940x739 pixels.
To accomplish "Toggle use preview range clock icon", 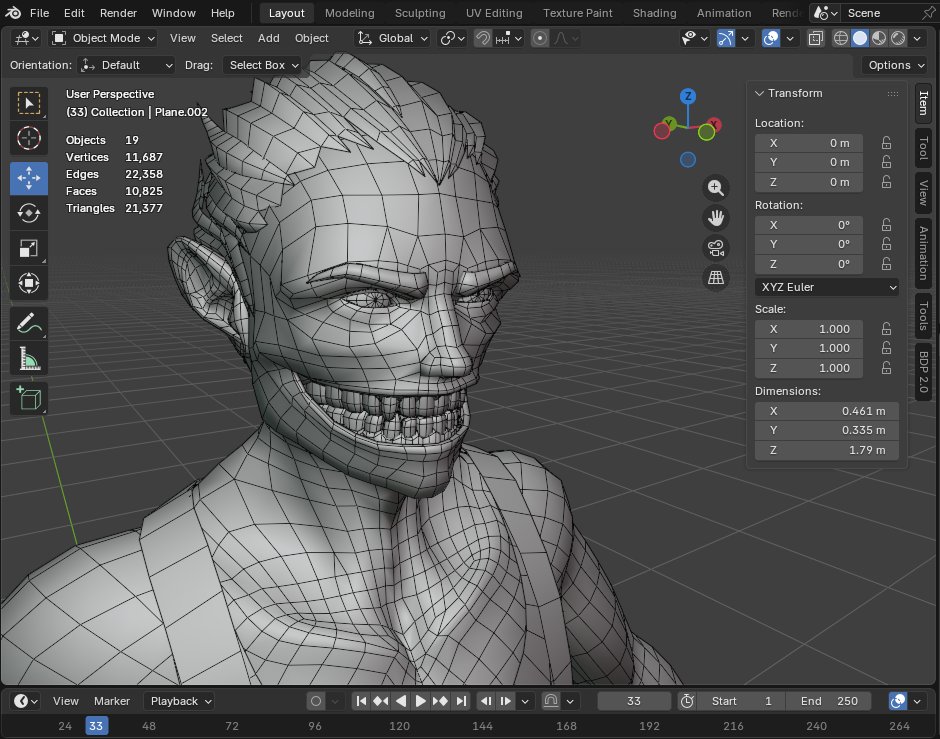I will pos(688,701).
